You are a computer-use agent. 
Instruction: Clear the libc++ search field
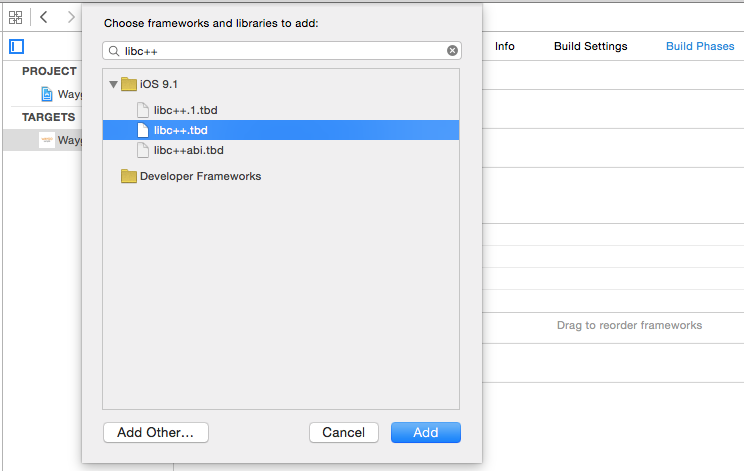coord(452,50)
